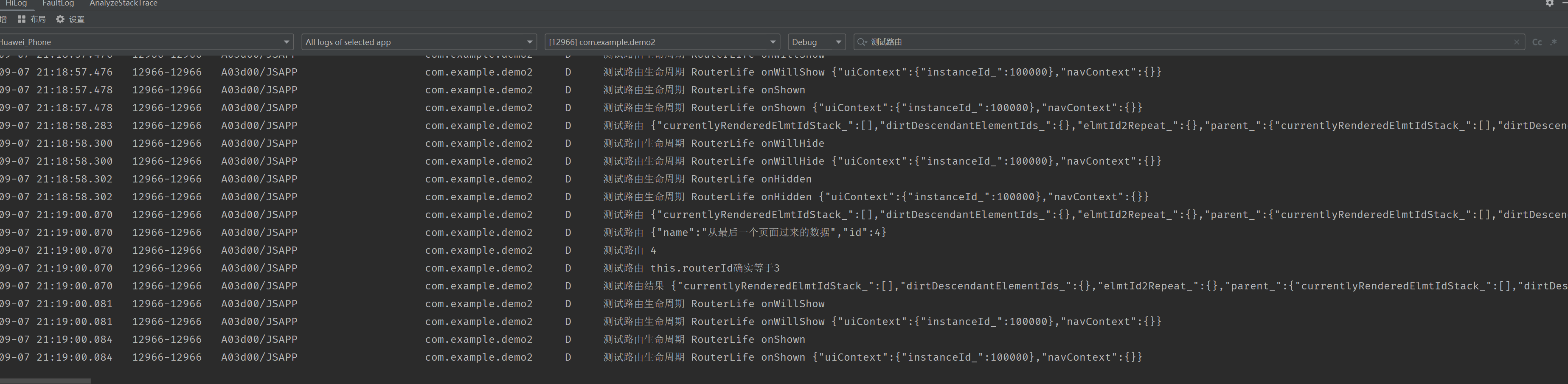Viewport: 1568px width, 384px height.
Task: Select the 21:18:58.302 onHidden line without uiContext
Action: pyautogui.click(x=784, y=179)
